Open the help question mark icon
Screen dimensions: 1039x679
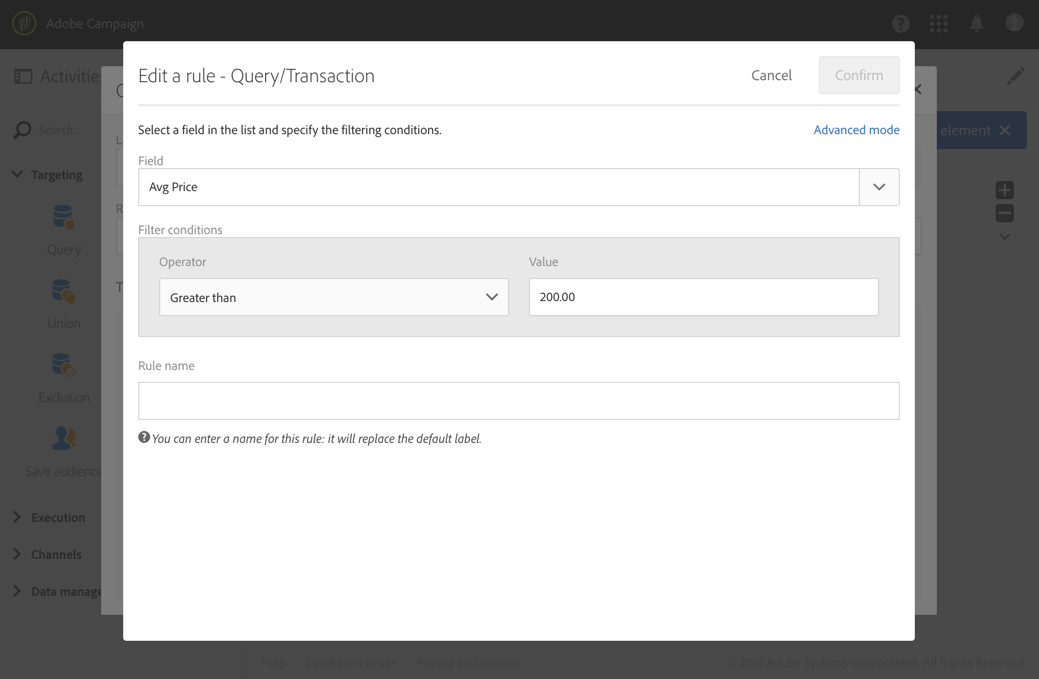pos(900,23)
